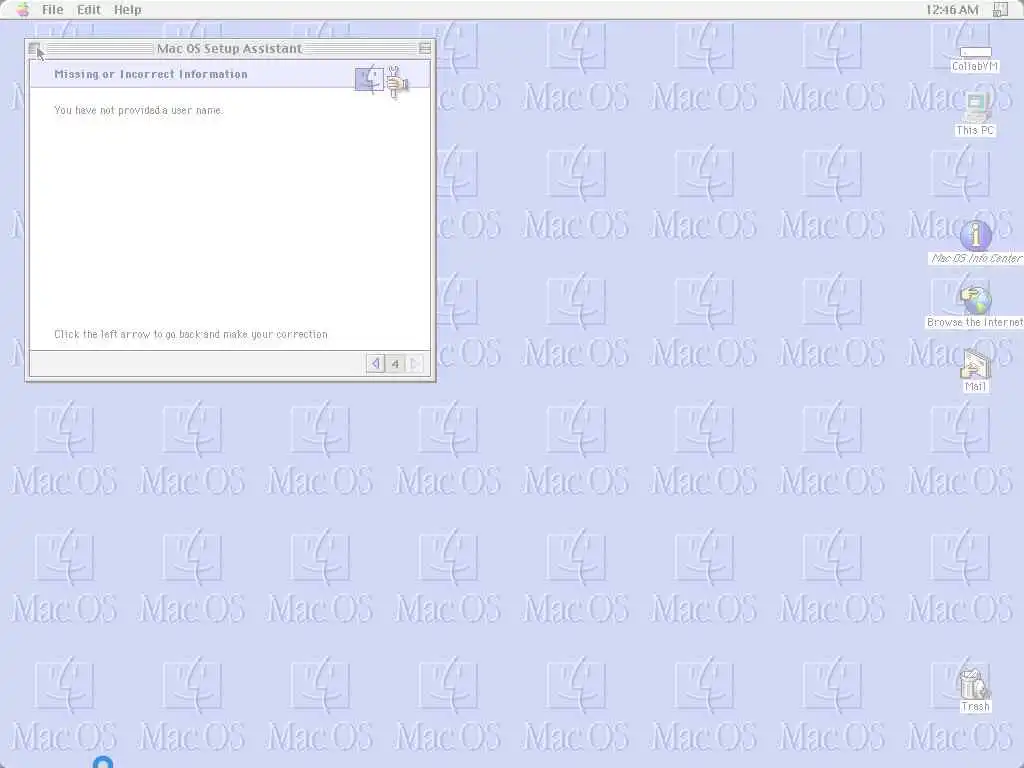1024x768 pixels.
Task: Select the Browse the Internet icon
Action: point(975,300)
